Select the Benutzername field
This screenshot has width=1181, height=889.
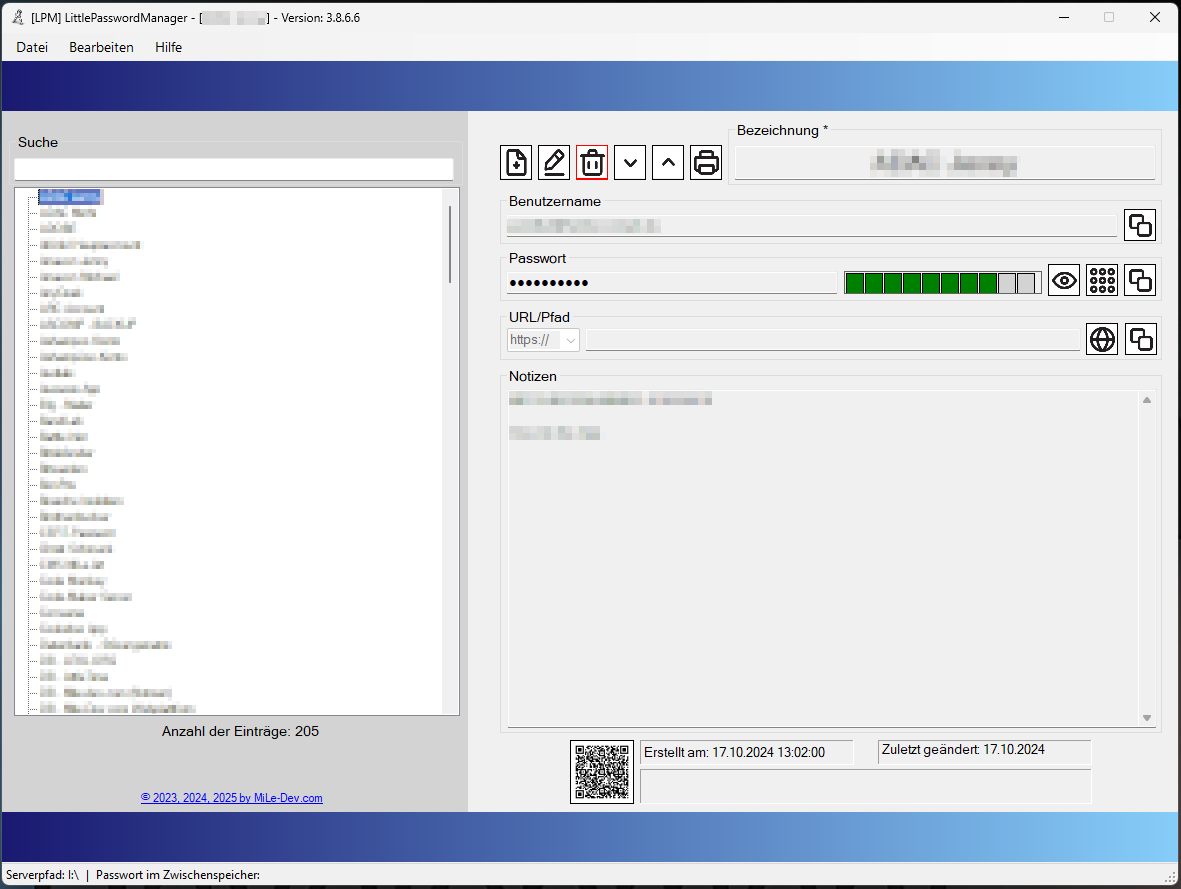pos(812,225)
